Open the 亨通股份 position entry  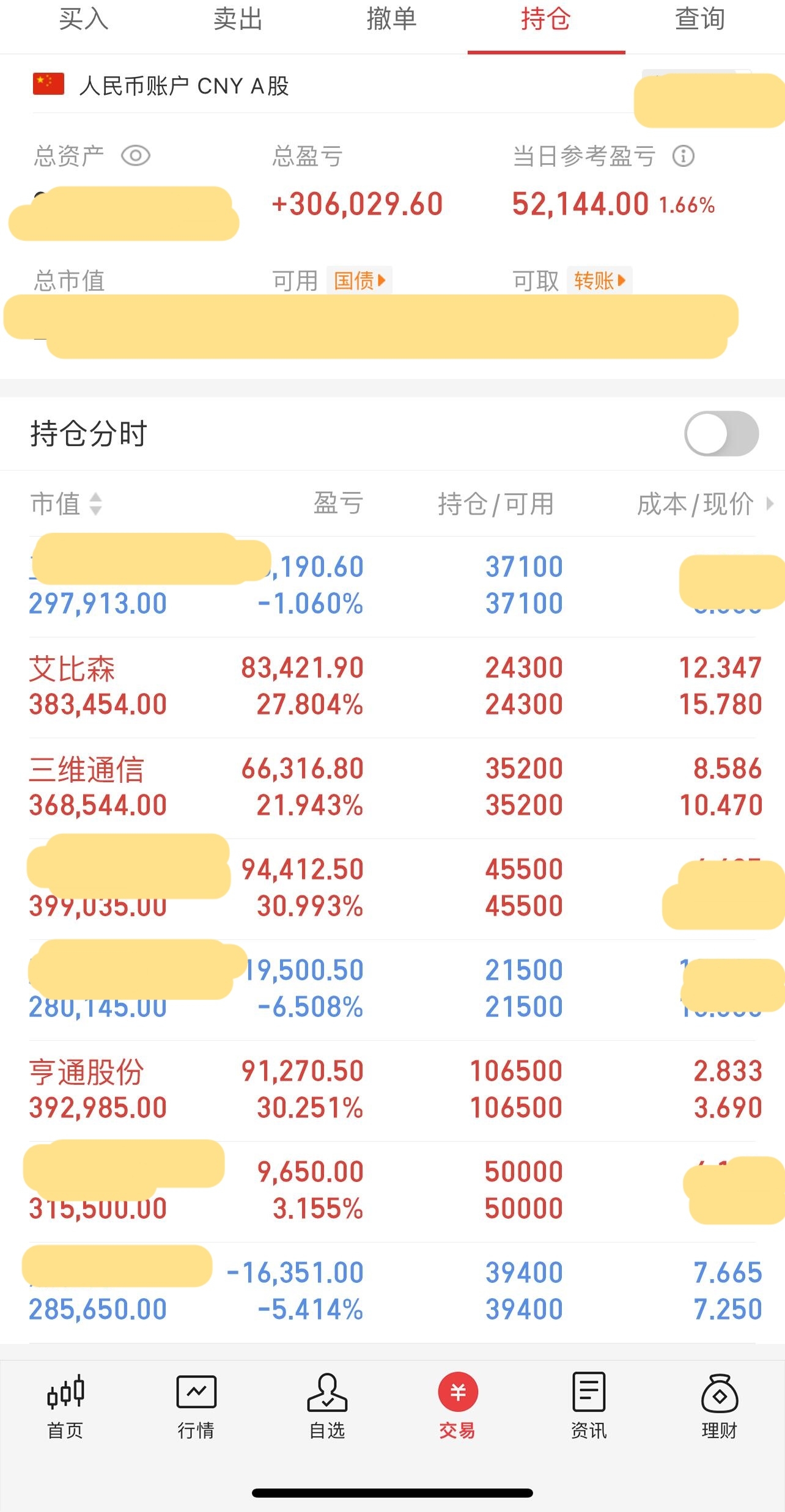point(392,1090)
